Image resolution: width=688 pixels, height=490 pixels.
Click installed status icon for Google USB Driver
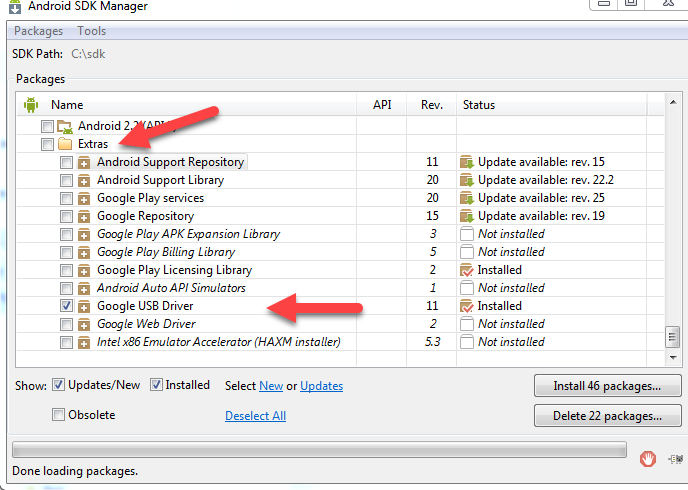467,306
